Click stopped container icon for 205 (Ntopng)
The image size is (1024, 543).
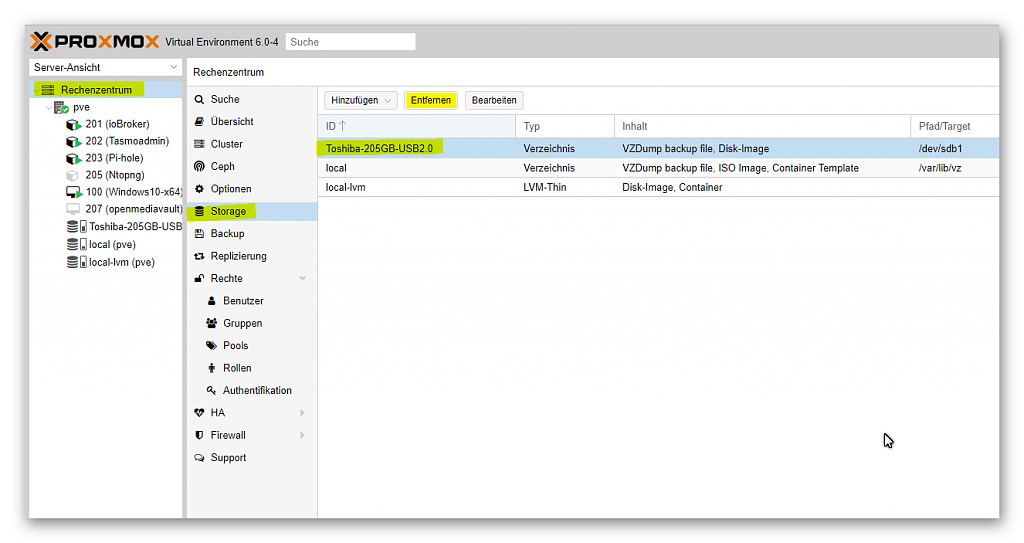pos(72,175)
